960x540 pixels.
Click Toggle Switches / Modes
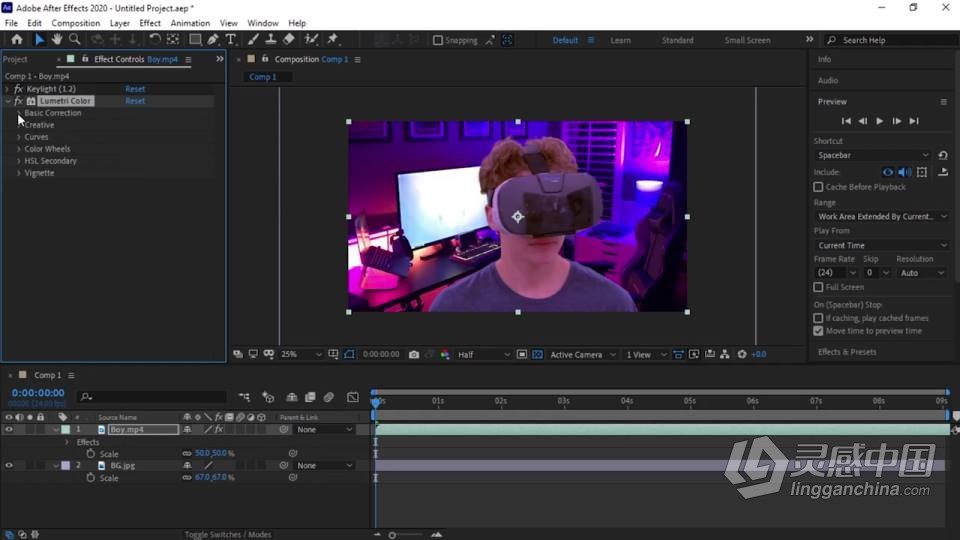228,534
